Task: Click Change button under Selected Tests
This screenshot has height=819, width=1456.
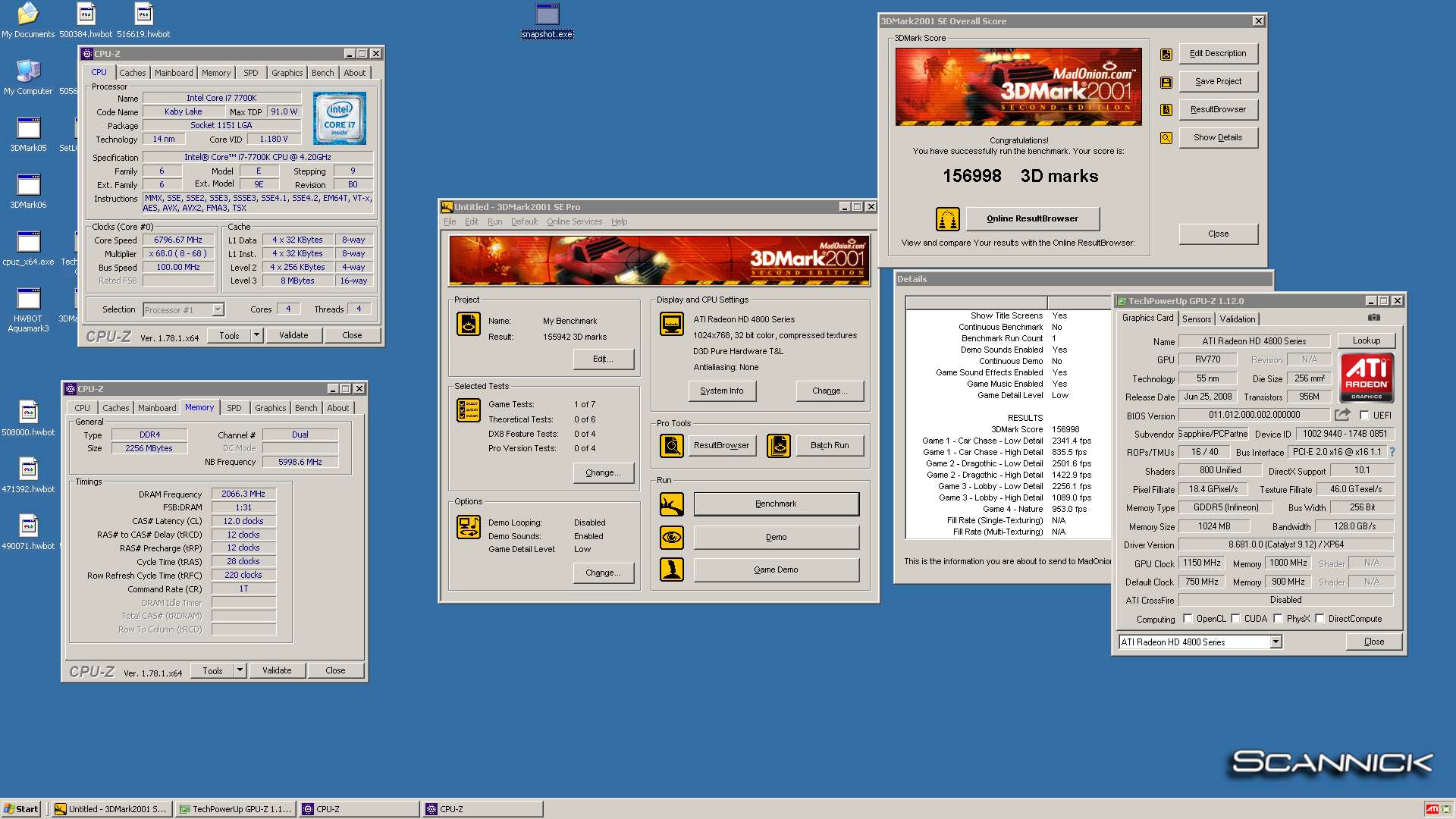Action: point(603,472)
